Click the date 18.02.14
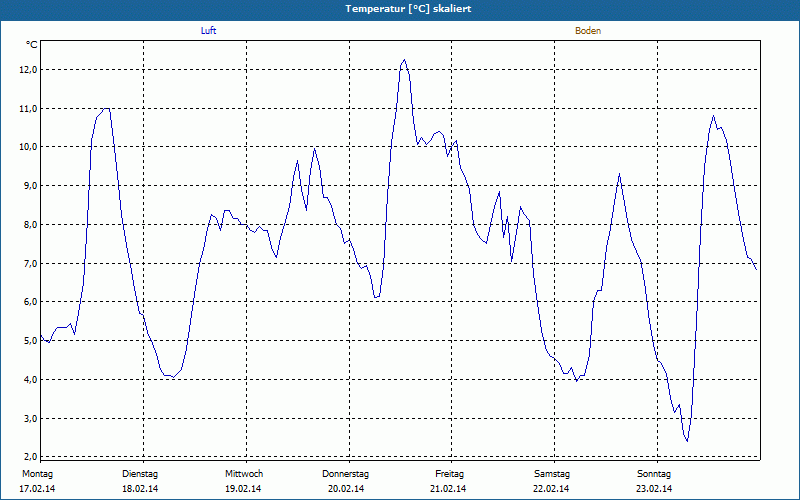The image size is (800, 500). pyautogui.click(x=140, y=489)
